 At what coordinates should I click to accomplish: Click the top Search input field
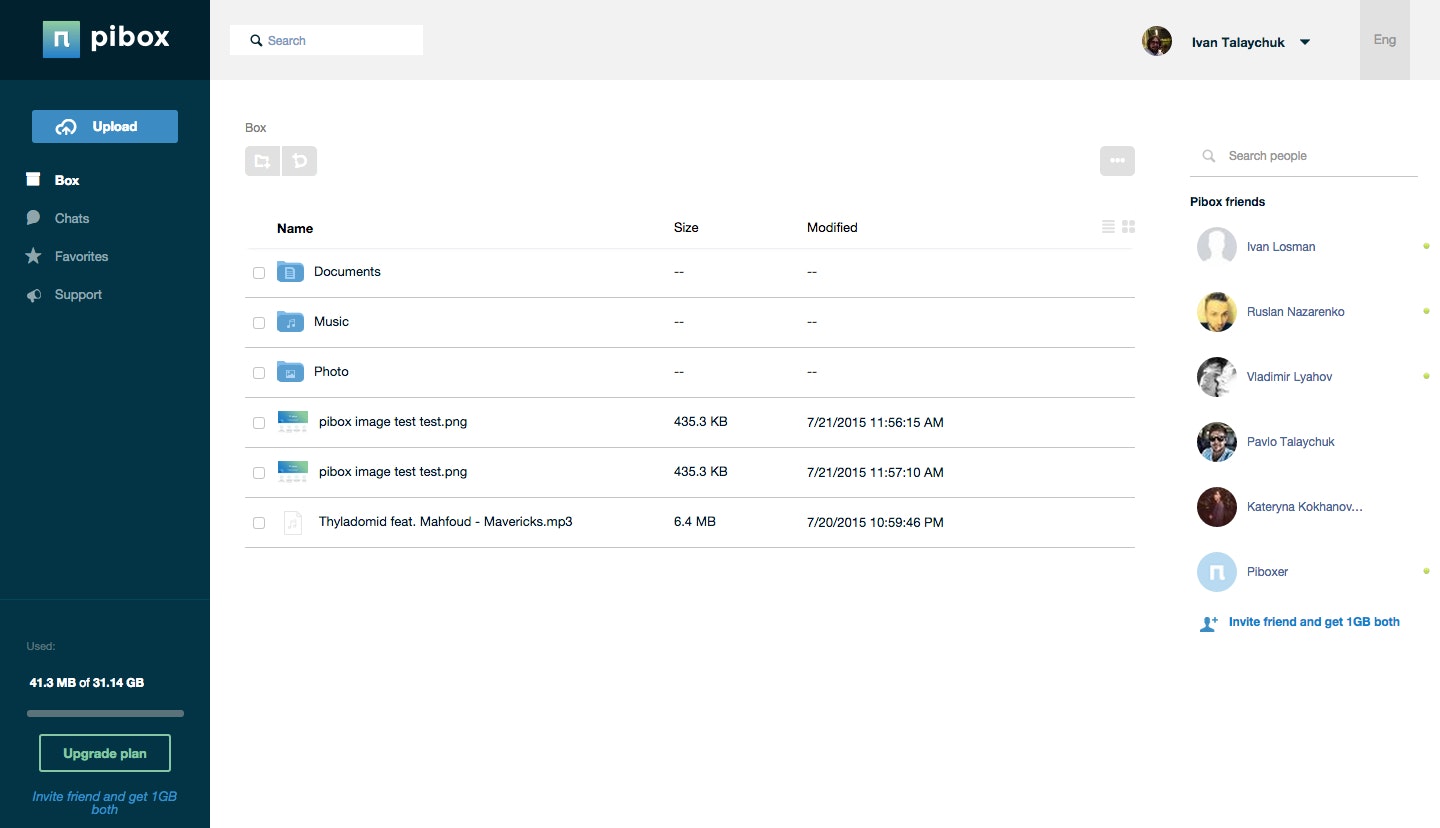(326, 40)
